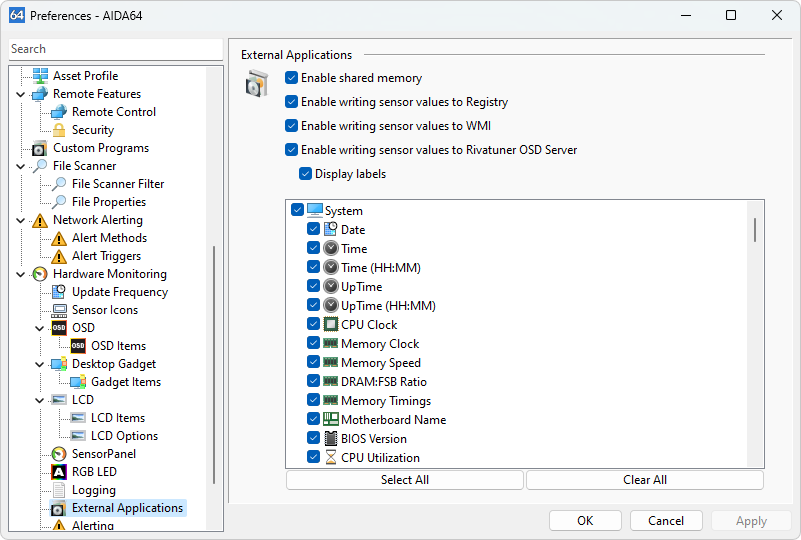Click the Network Alerting warning icon
801x540 pixels.
[40, 220]
